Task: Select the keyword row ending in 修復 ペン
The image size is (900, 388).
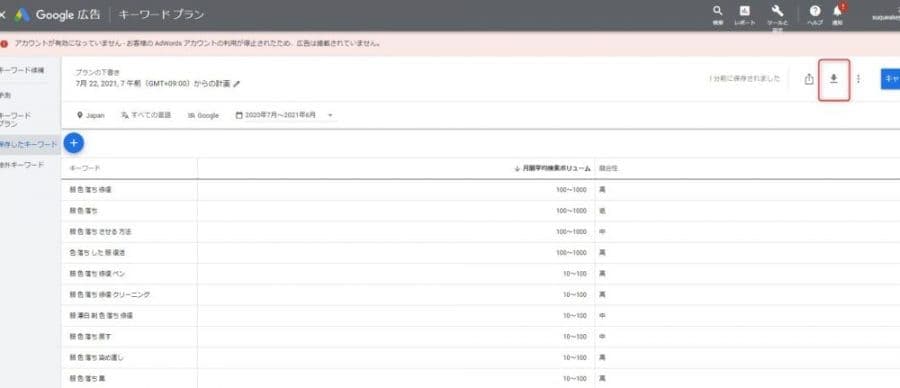Action: (480, 274)
